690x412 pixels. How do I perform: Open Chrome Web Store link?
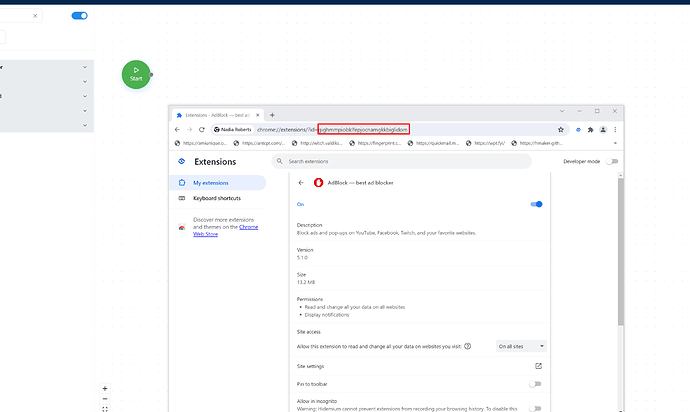226,231
